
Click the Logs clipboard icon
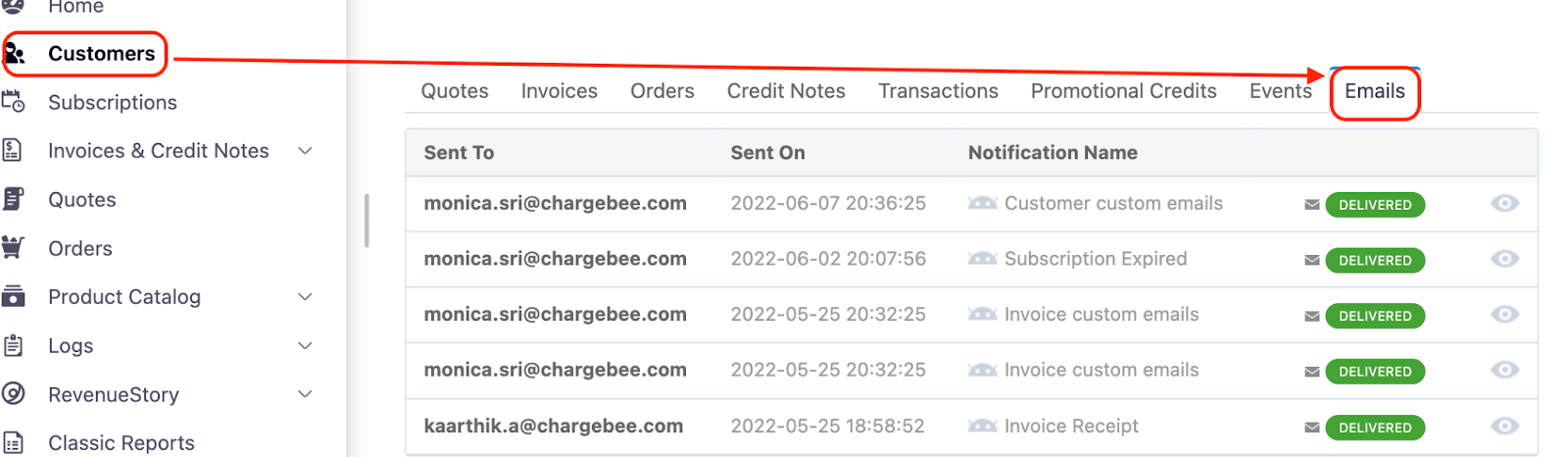point(13,345)
